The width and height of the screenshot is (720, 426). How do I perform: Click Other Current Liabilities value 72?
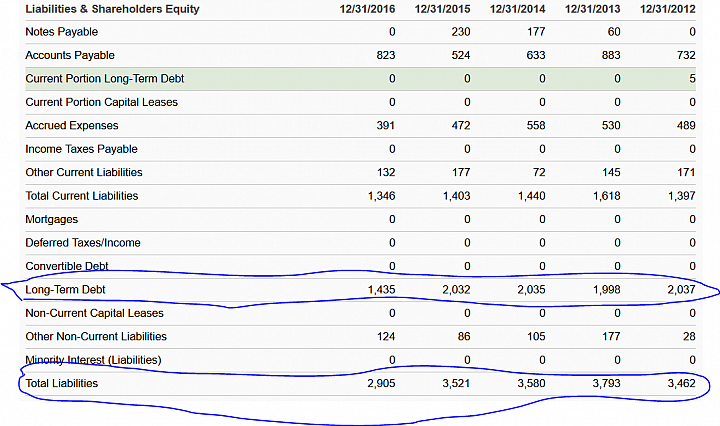[539, 173]
